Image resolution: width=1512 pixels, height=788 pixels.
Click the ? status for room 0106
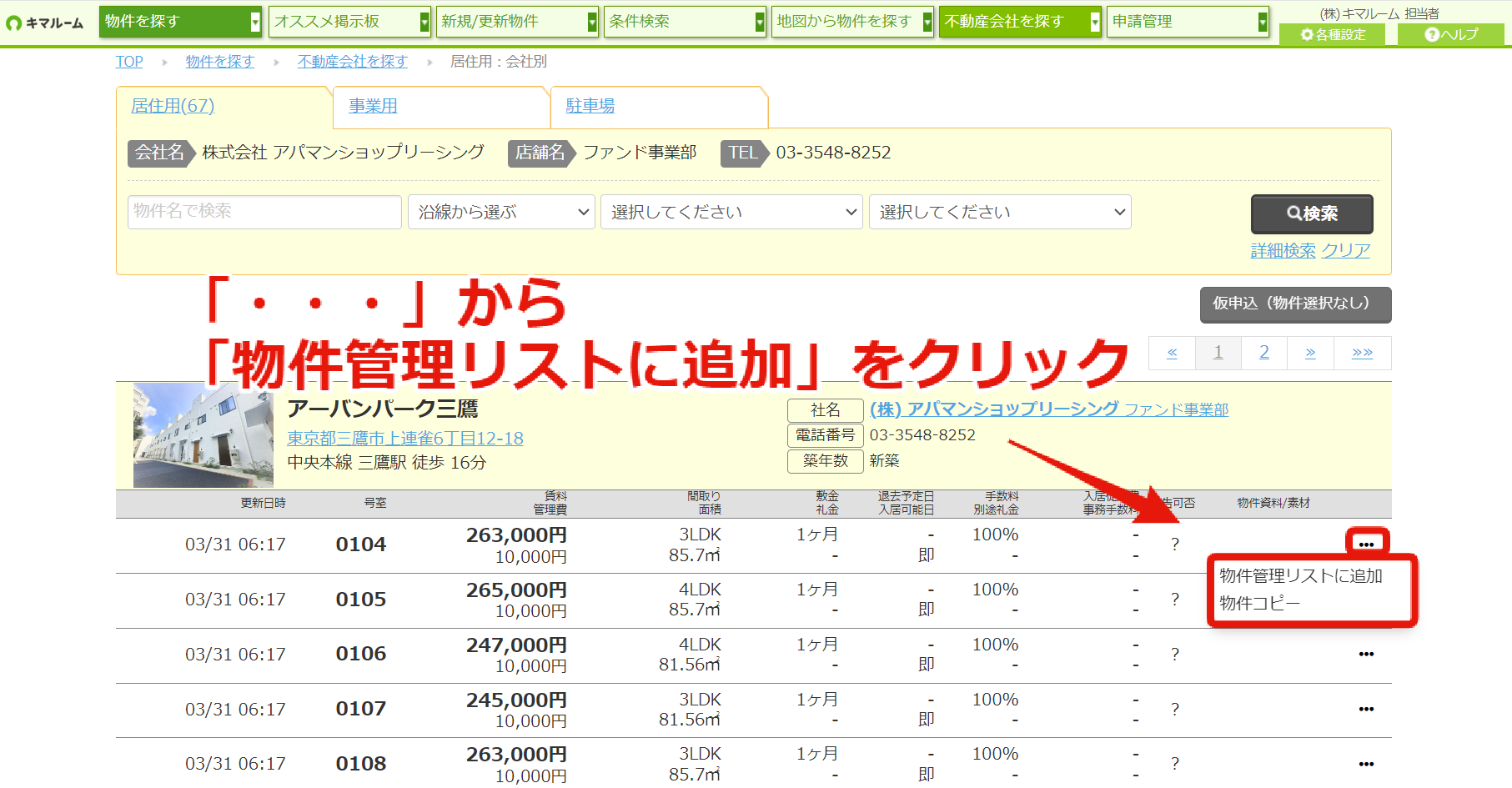coord(1175,655)
